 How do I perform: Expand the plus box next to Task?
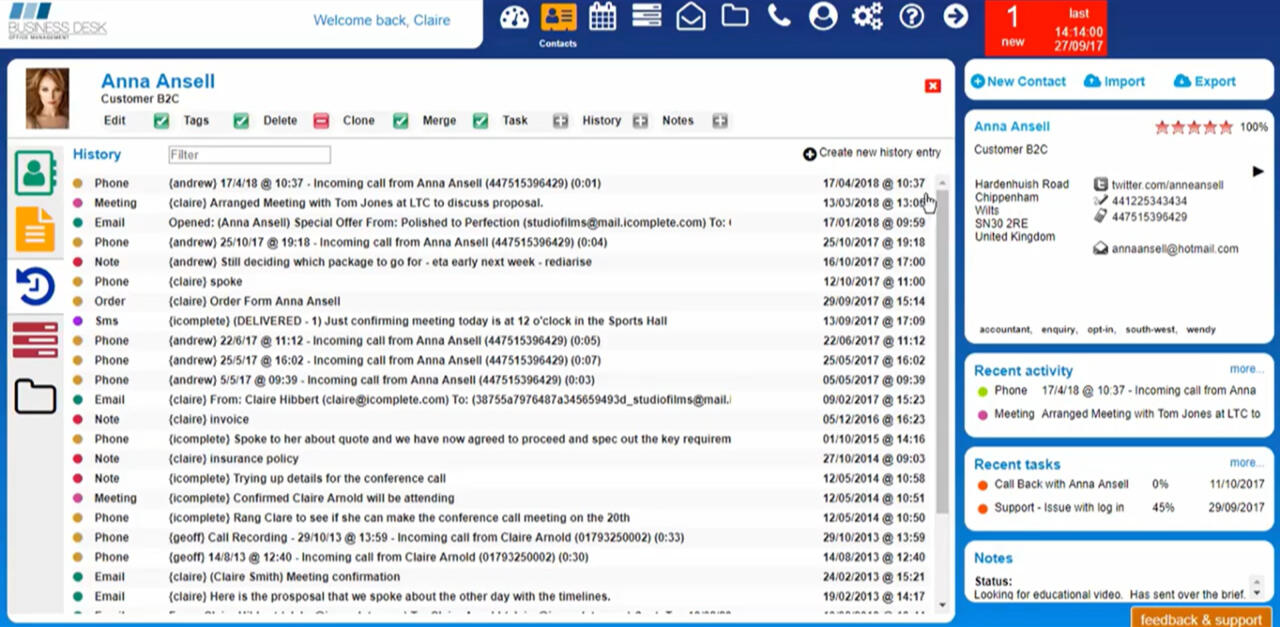point(560,121)
